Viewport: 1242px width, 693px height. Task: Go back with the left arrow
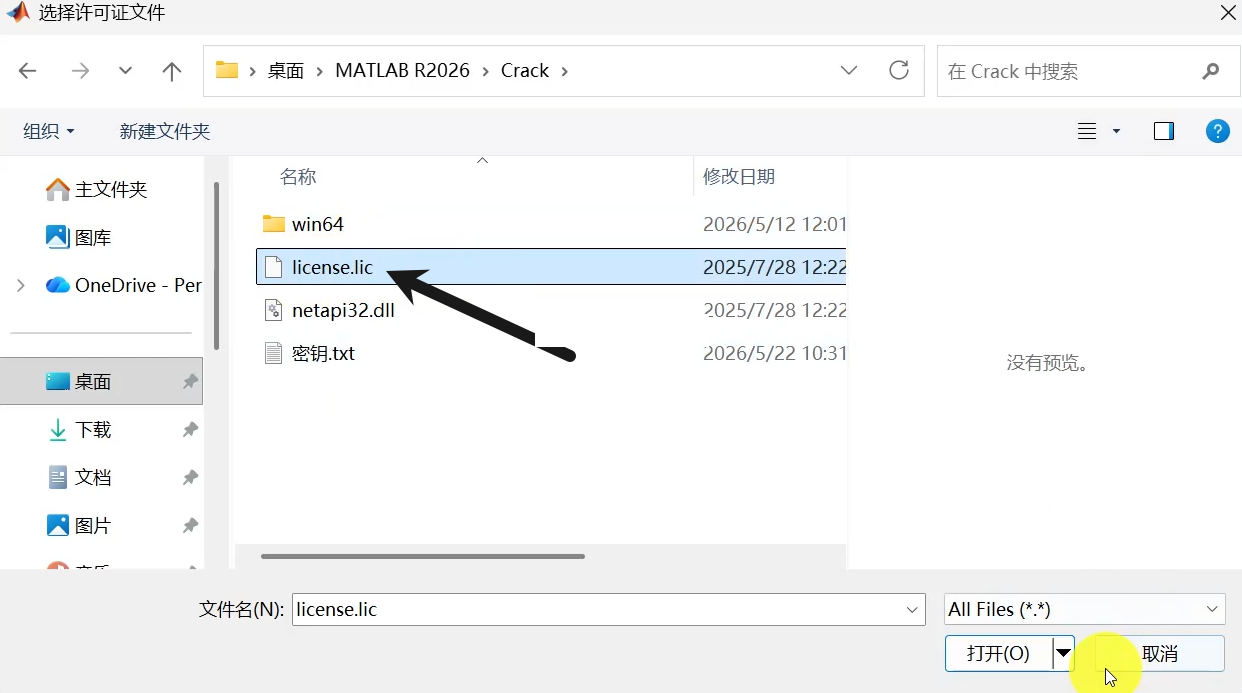pos(28,71)
